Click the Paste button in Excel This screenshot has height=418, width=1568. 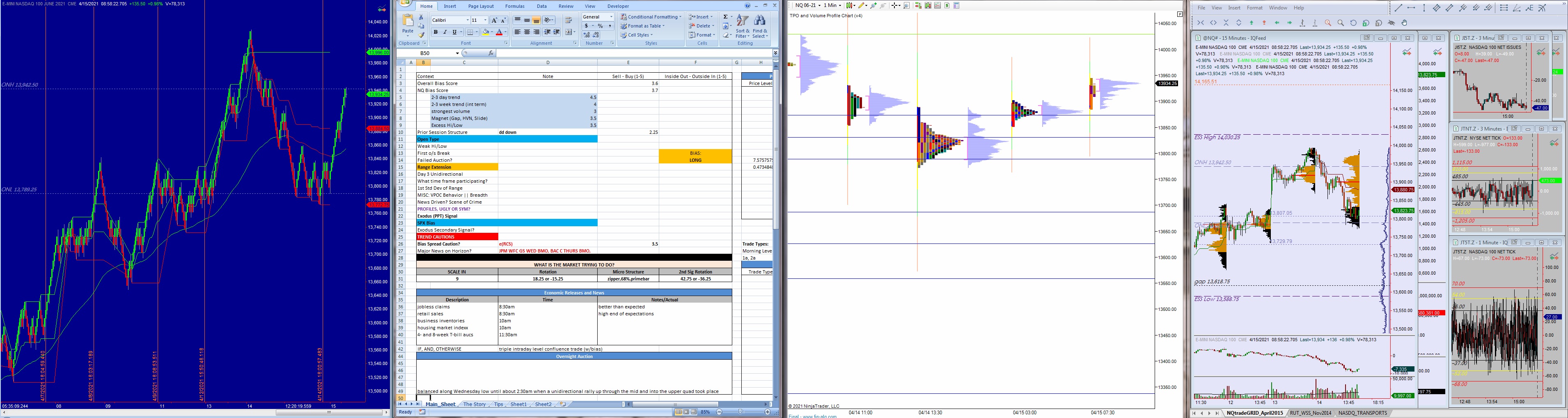pyautogui.click(x=408, y=25)
